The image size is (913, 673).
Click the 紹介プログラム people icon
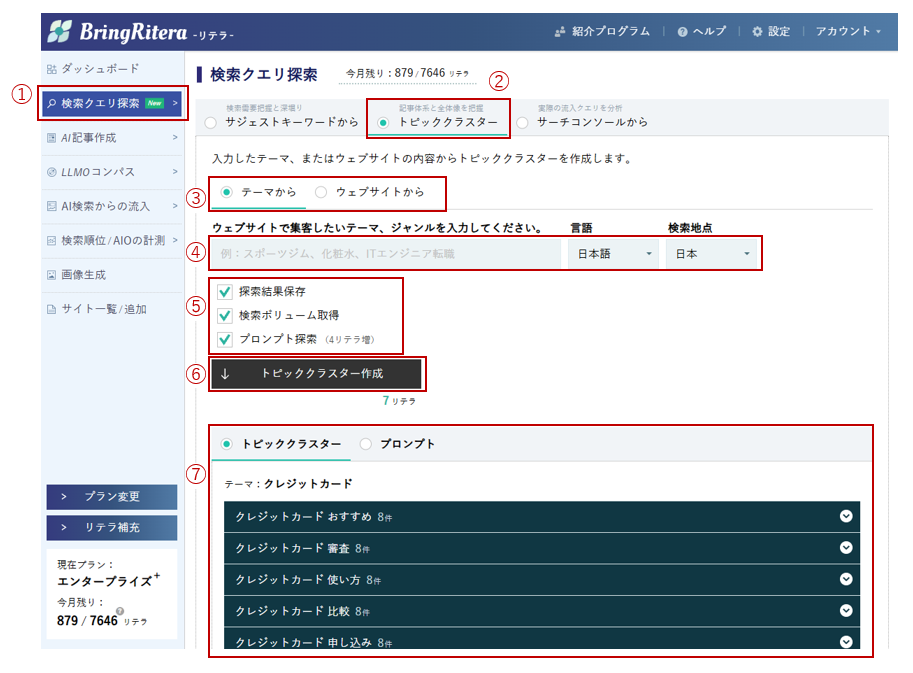(x=560, y=31)
